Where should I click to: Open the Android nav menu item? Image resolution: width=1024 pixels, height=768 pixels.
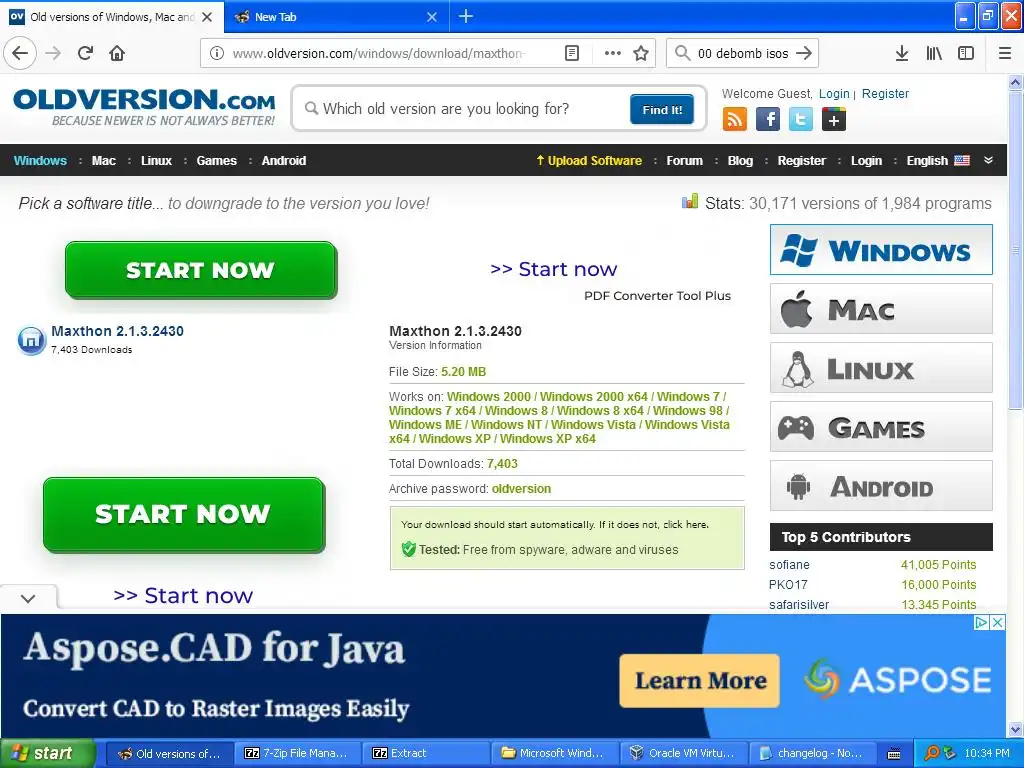283,161
